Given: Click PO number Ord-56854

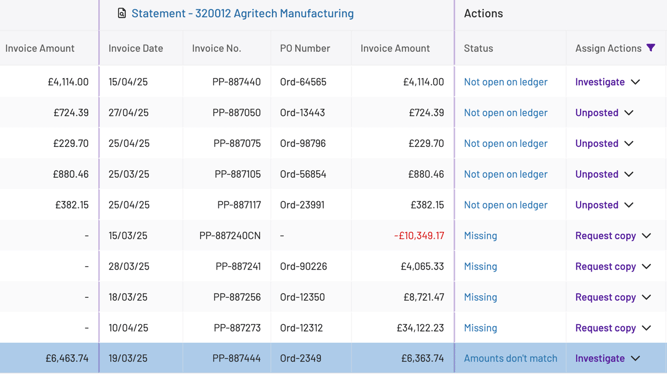Looking at the screenshot, I should coord(303,174).
